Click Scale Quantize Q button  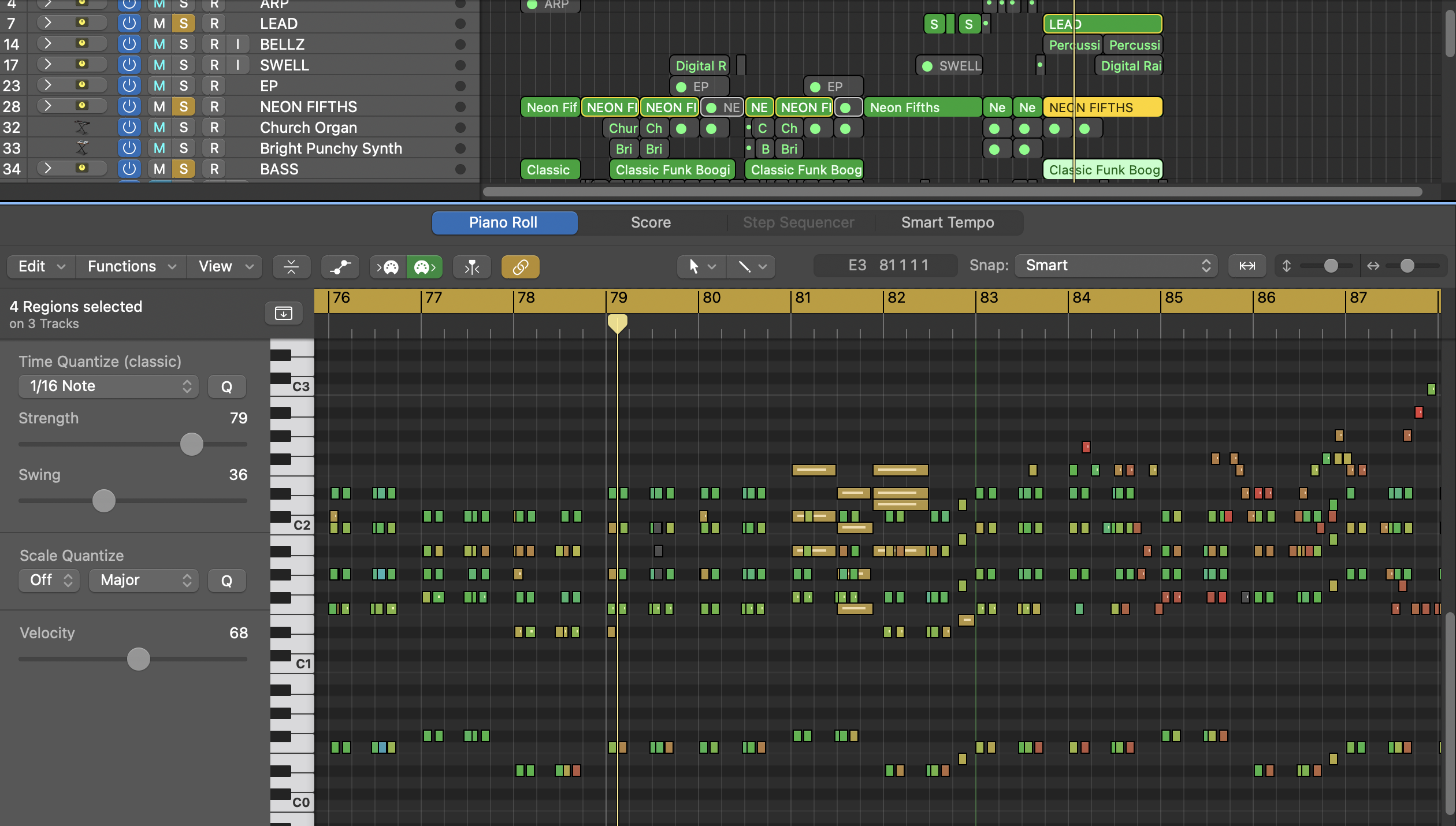pos(226,581)
